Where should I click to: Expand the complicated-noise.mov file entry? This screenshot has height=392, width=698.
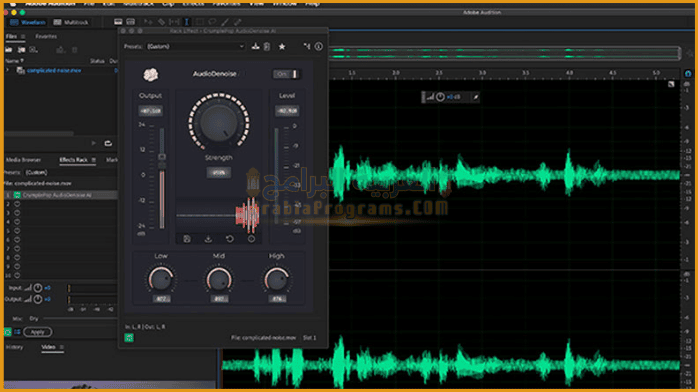7,70
